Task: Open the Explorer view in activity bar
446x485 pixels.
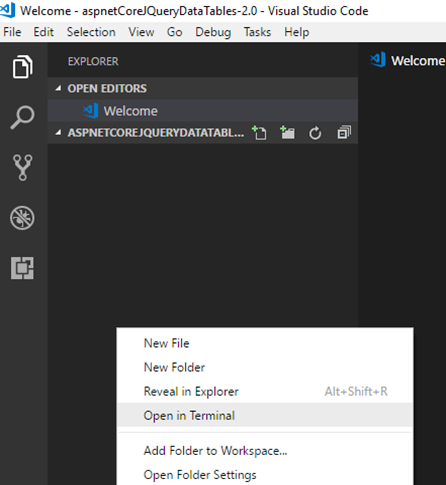Action: (23, 67)
